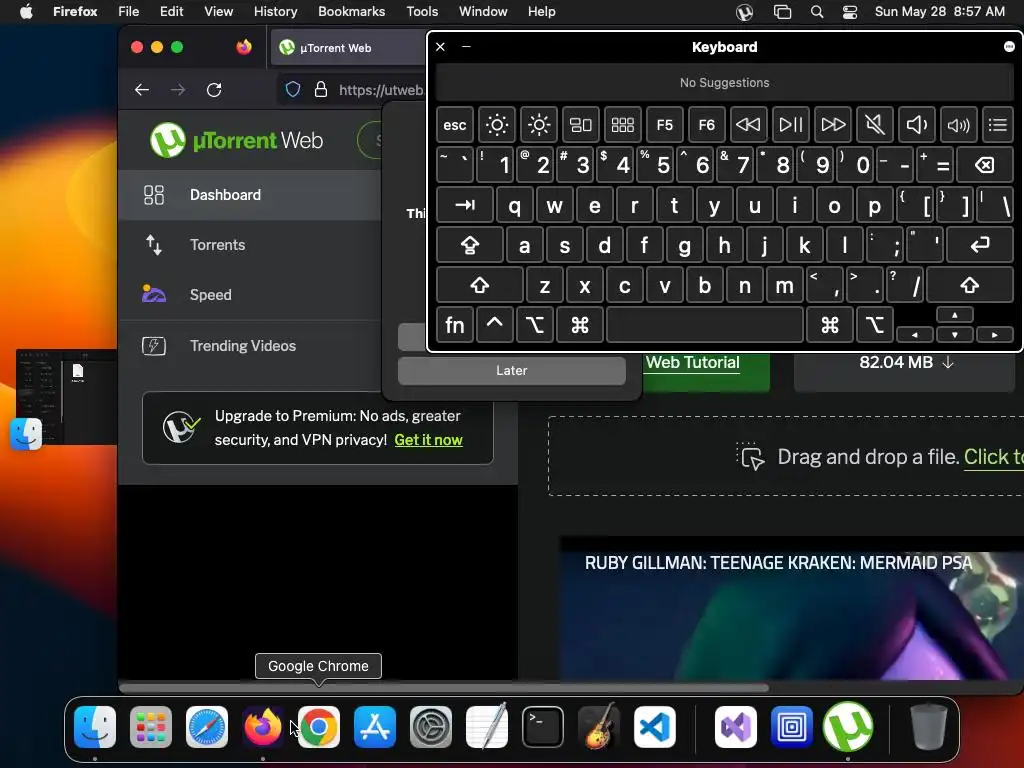Tap rewind media key
This screenshot has width=1024, height=768.
pyautogui.click(x=748, y=125)
